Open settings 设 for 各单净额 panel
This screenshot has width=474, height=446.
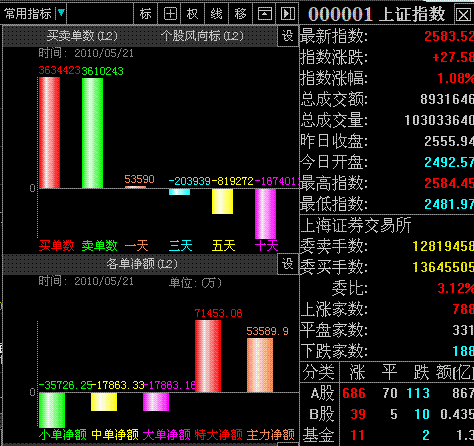pos(288,264)
